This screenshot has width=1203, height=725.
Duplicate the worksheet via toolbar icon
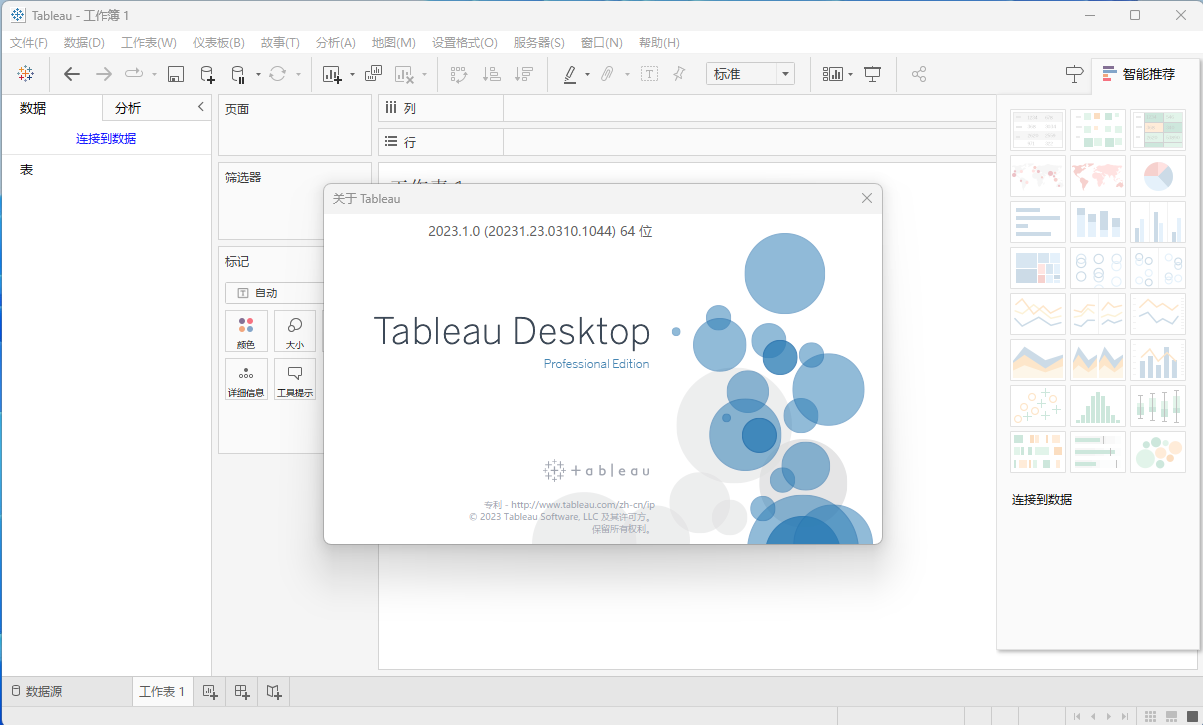click(373, 74)
